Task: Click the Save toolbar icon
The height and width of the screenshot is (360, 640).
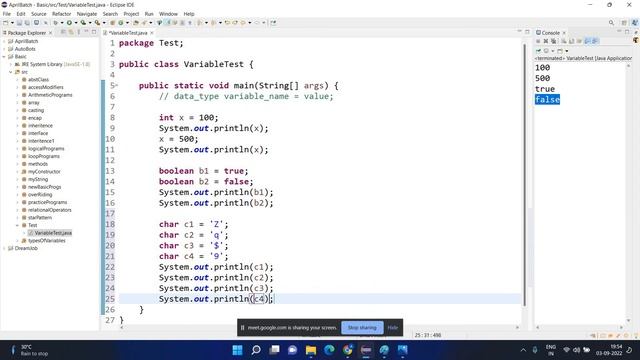Action: point(19,23)
